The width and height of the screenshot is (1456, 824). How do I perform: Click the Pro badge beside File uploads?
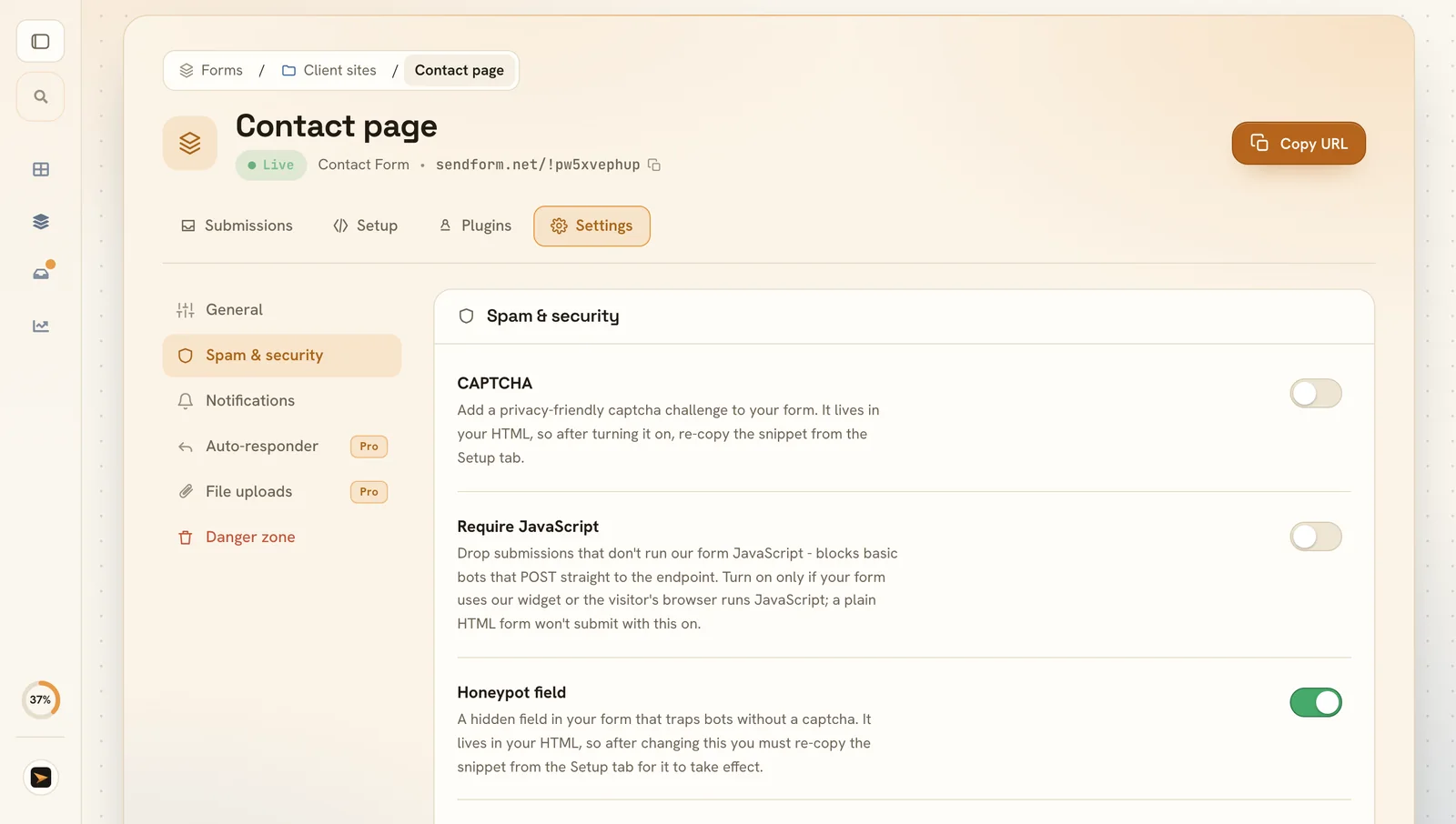point(369,492)
